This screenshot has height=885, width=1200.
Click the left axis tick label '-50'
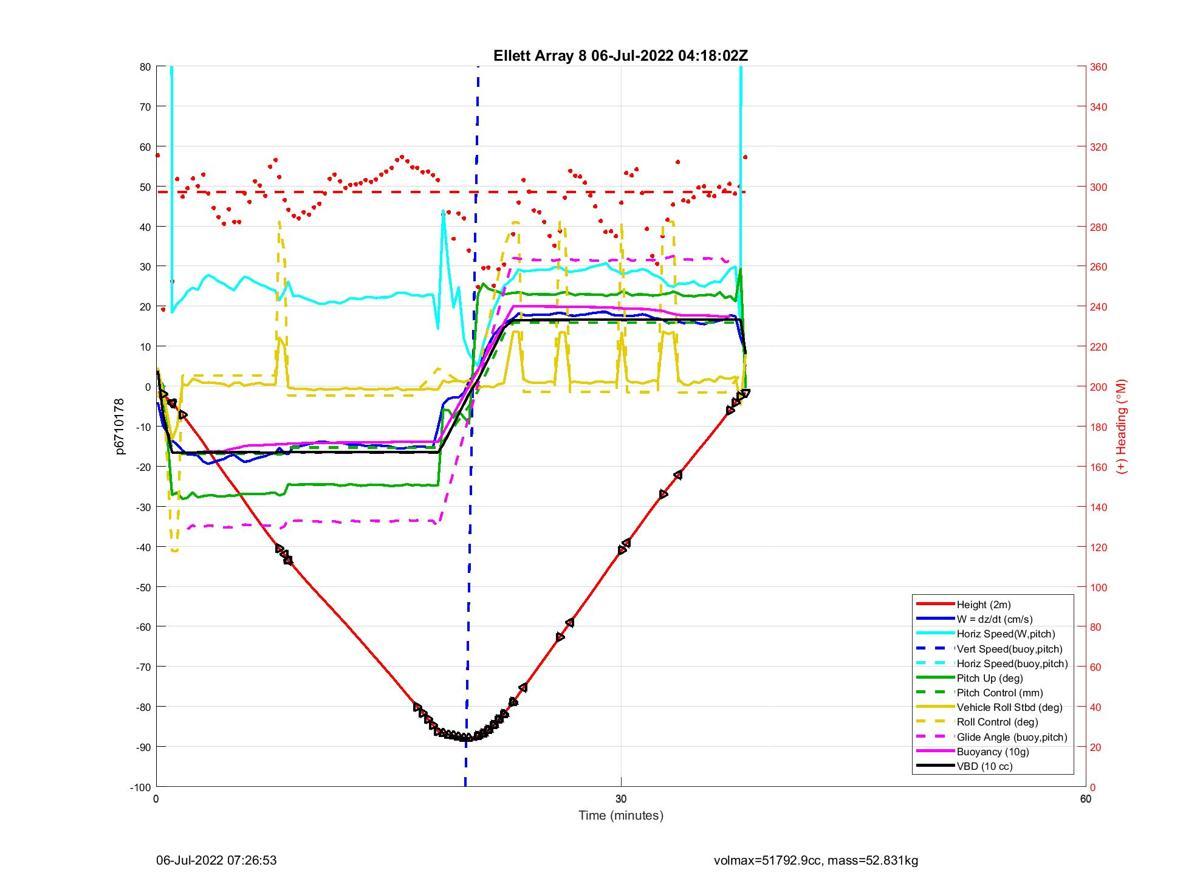[142, 587]
